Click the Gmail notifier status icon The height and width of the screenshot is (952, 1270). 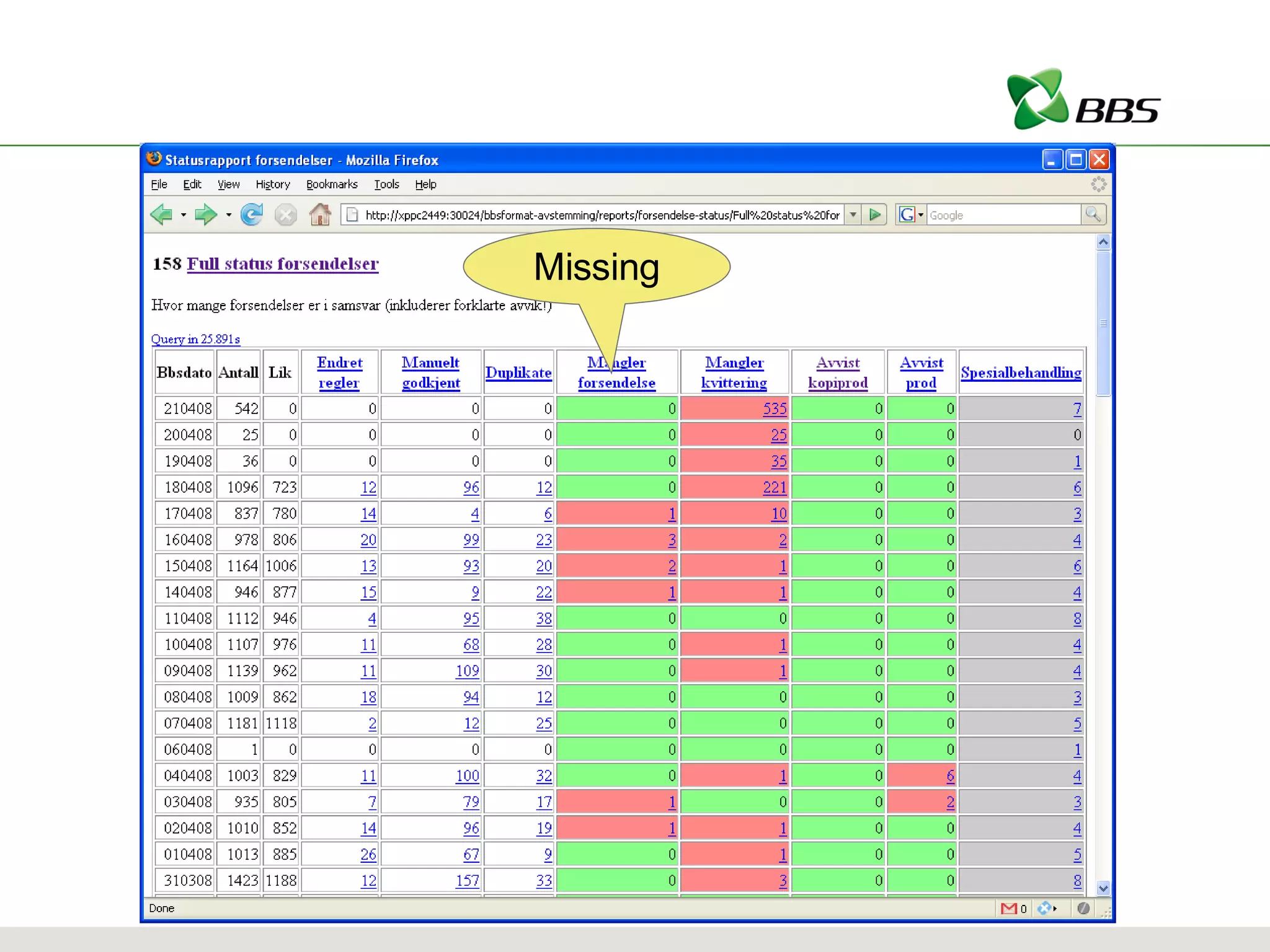1008,909
